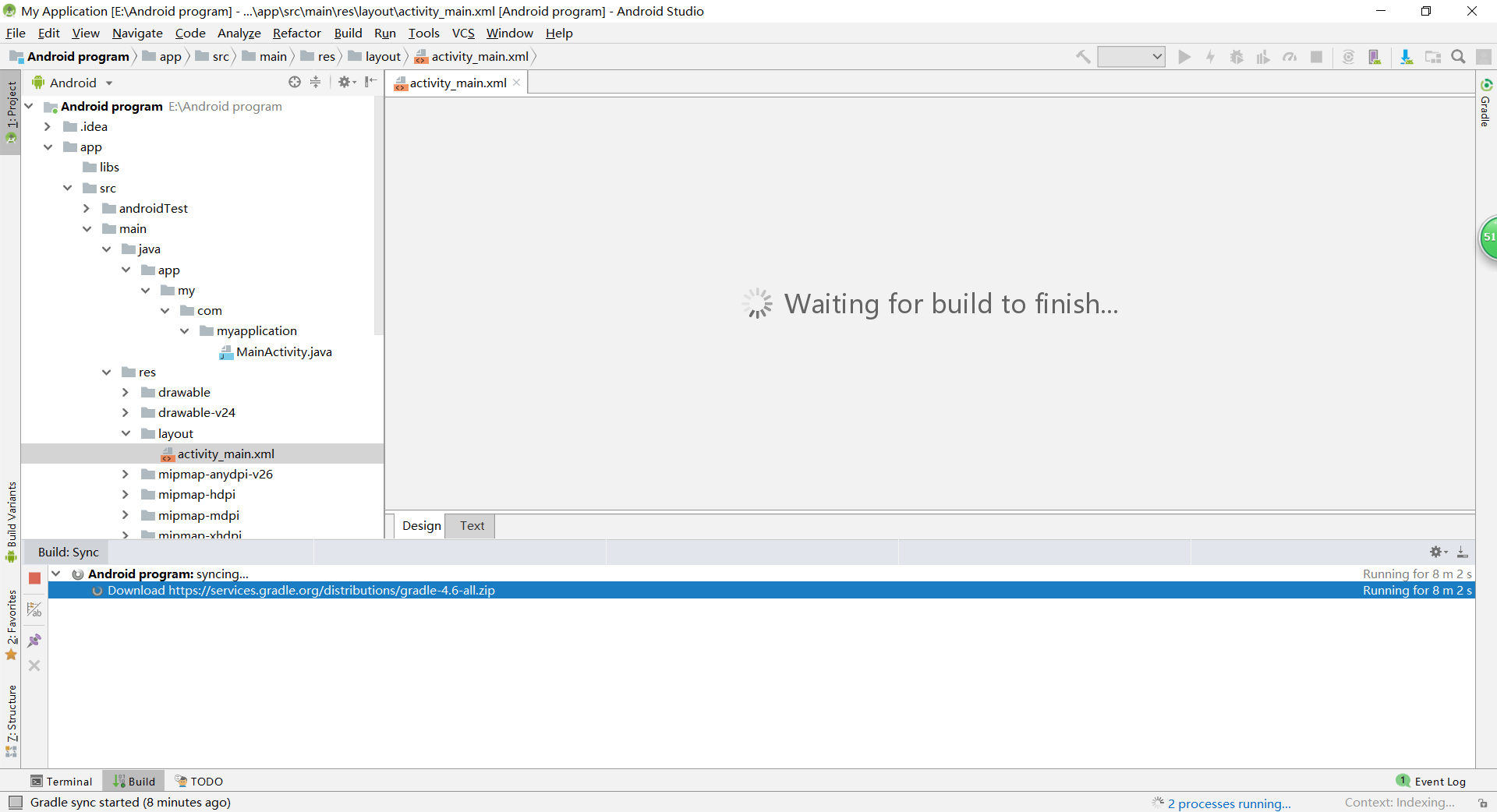
Task: Click the green 51 badge at right edge
Action: (x=1488, y=238)
